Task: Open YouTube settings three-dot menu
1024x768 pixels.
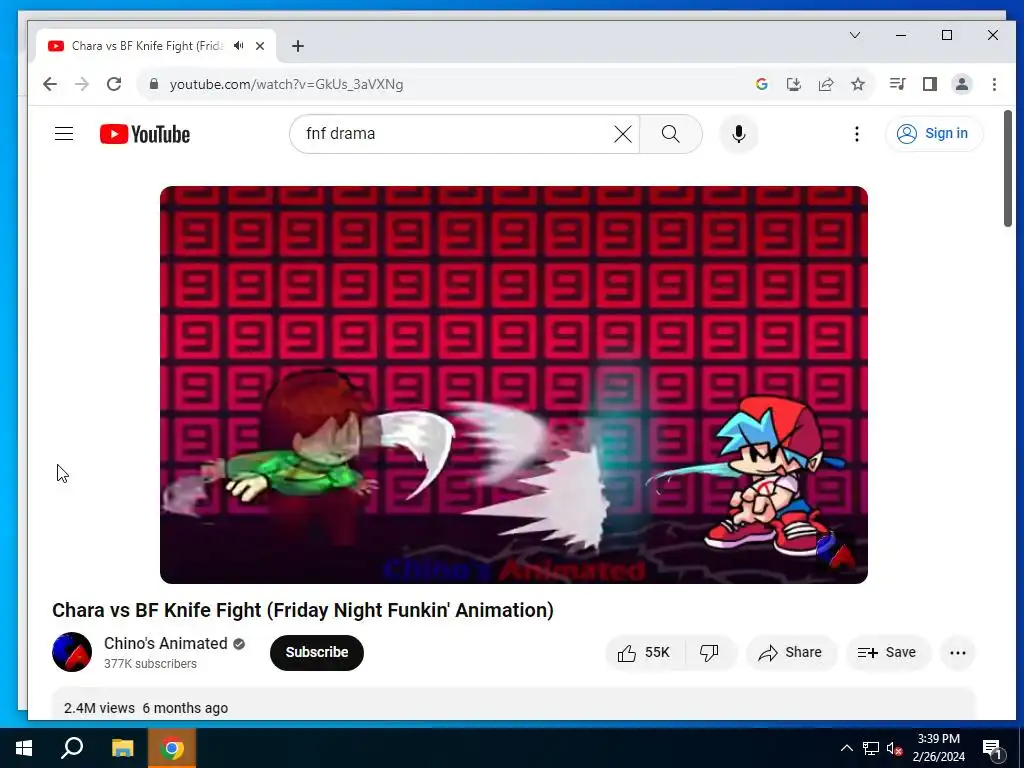Action: point(857,134)
